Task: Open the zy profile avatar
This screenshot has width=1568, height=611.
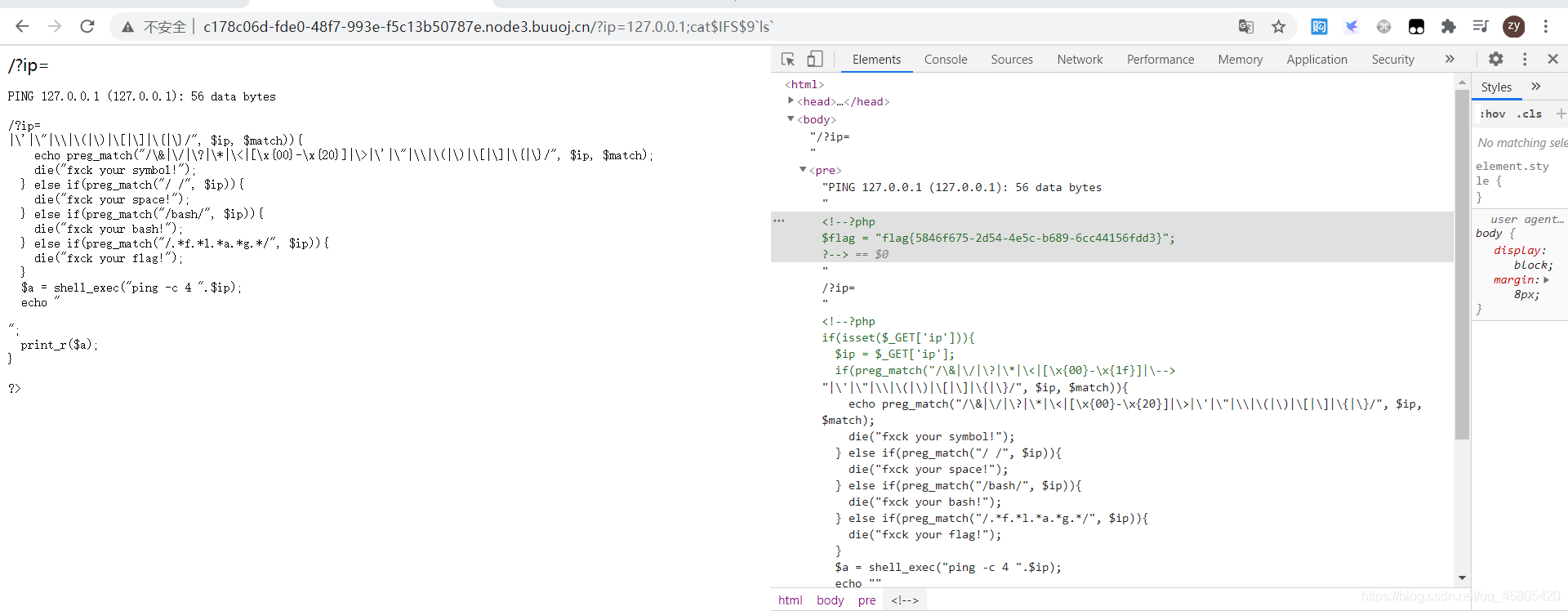Action: coord(1513,27)
